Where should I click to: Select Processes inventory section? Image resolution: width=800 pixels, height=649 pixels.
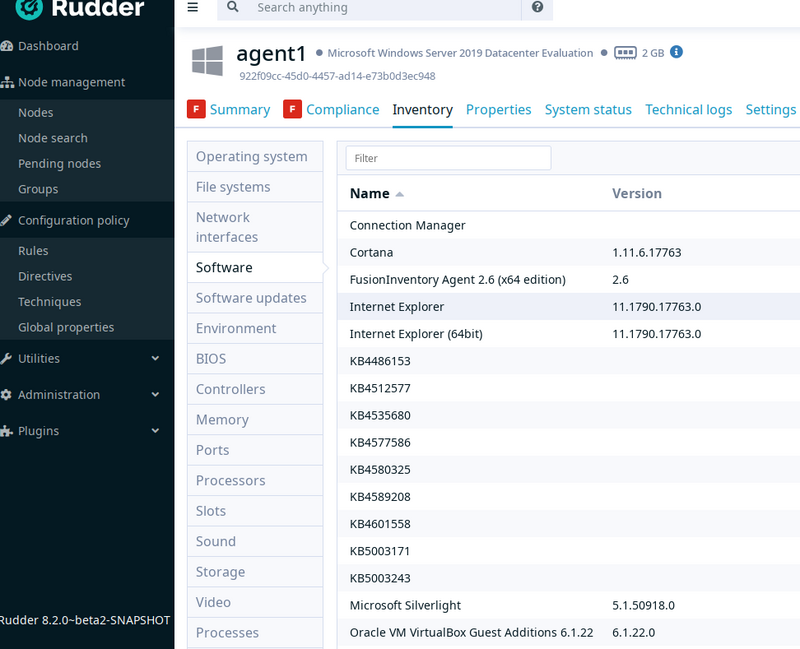click(255, 633)
